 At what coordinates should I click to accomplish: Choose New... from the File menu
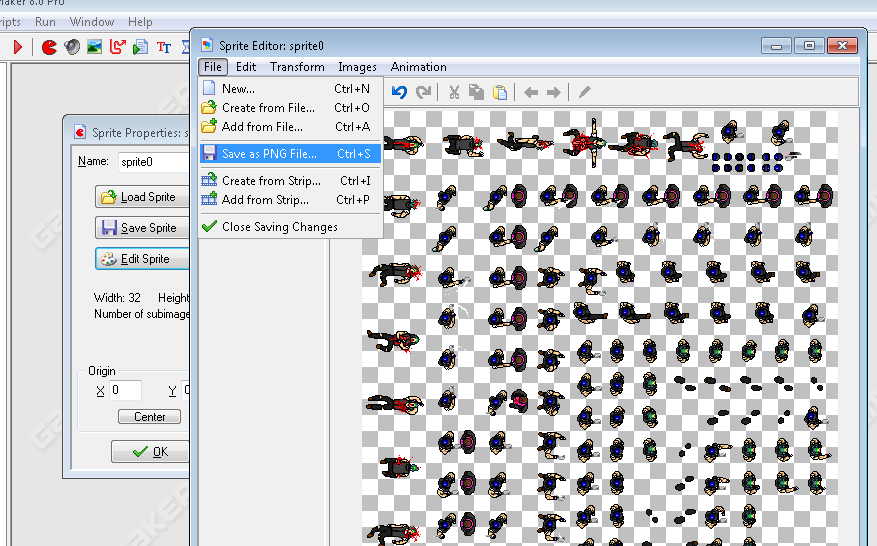click(290, 88)
